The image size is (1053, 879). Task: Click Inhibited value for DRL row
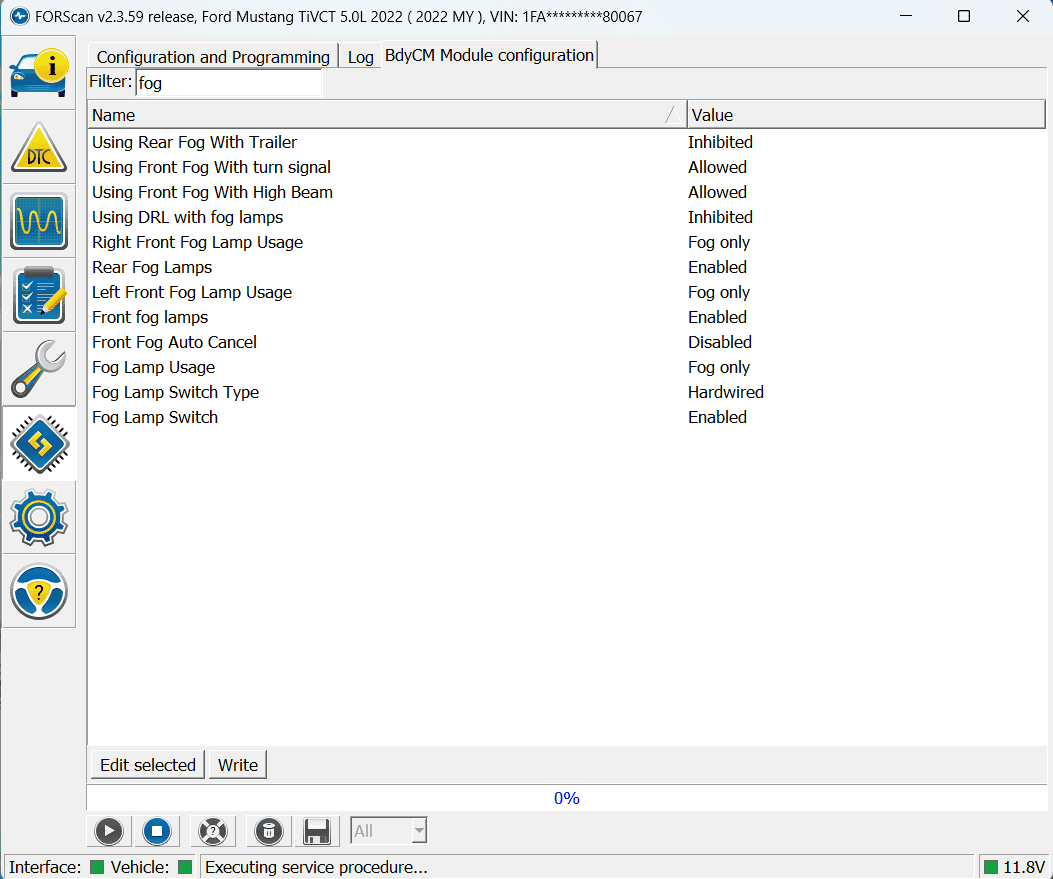(720, 217)
